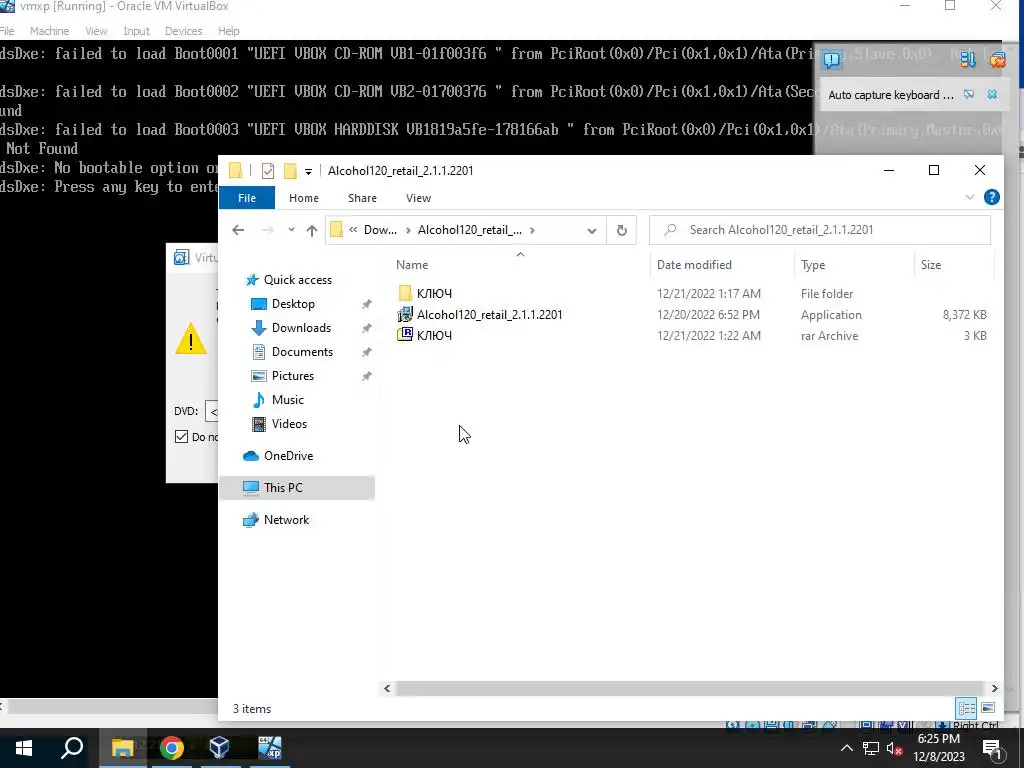
Task: Open the VirtualBox Devices menu
Action: (183, 31)
